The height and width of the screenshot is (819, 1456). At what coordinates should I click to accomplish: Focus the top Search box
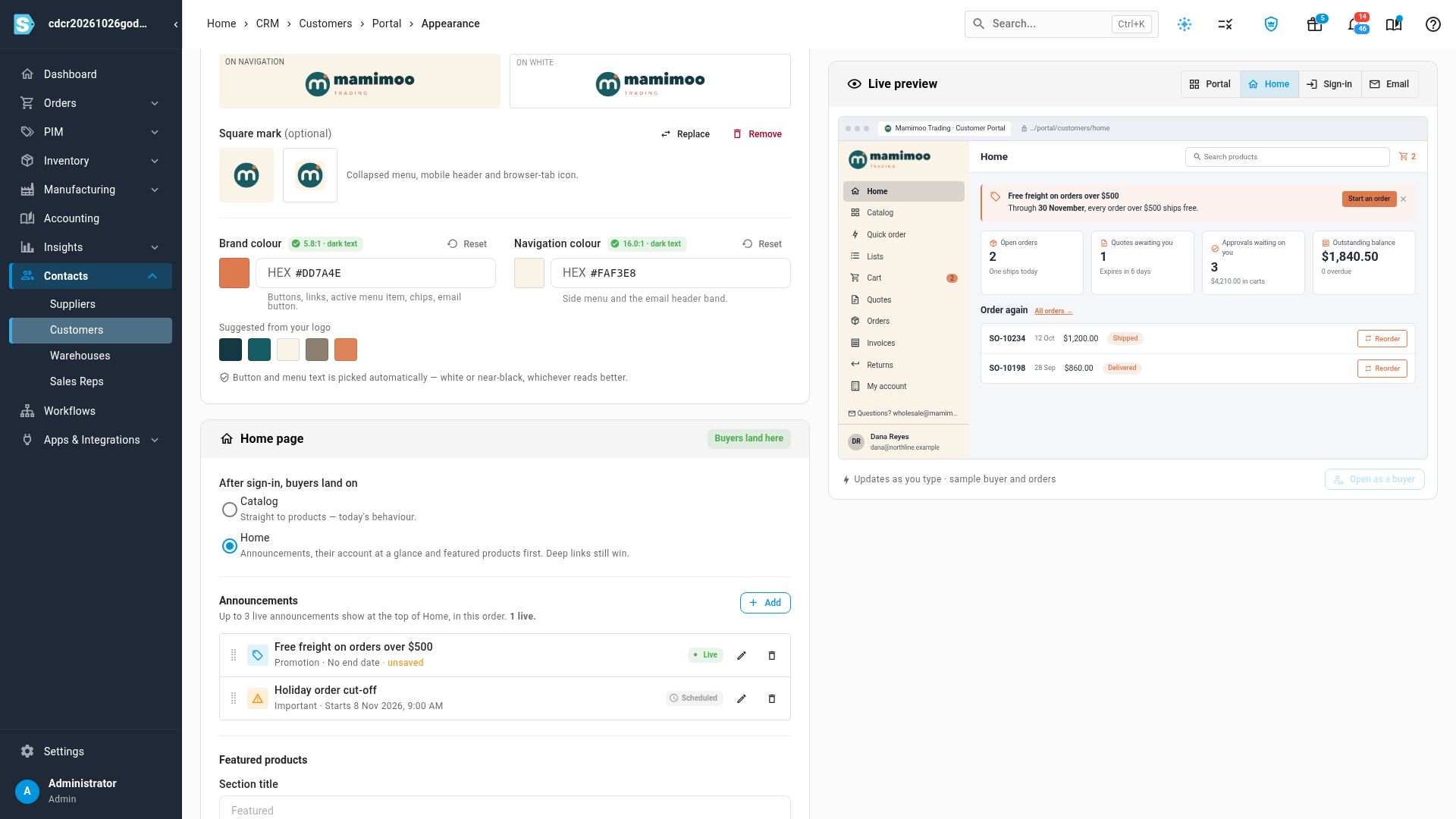pyautogui.click(x=1061, y=24)
